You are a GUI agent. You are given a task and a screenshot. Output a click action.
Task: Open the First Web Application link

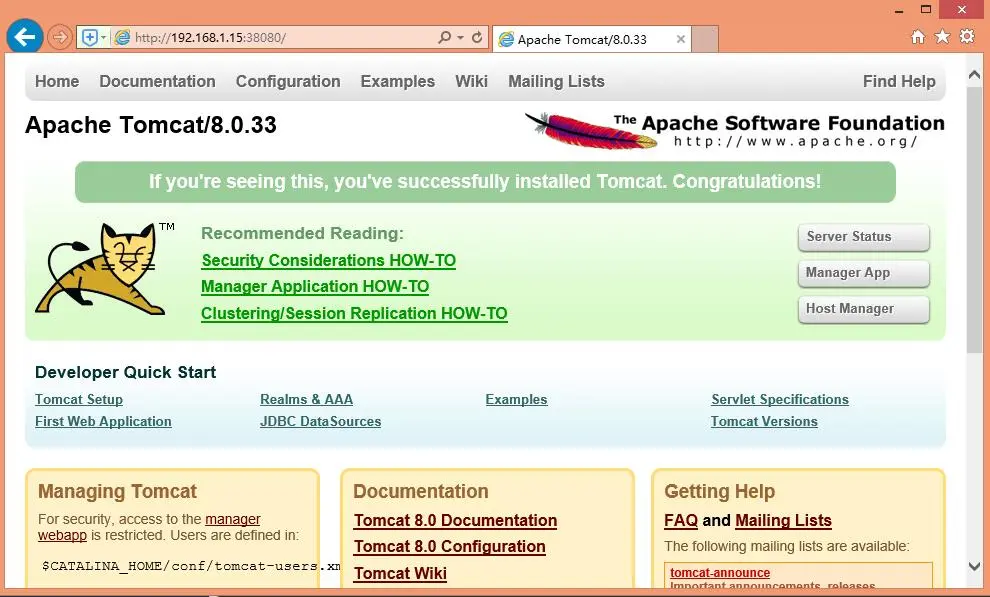tap(103, 422)
